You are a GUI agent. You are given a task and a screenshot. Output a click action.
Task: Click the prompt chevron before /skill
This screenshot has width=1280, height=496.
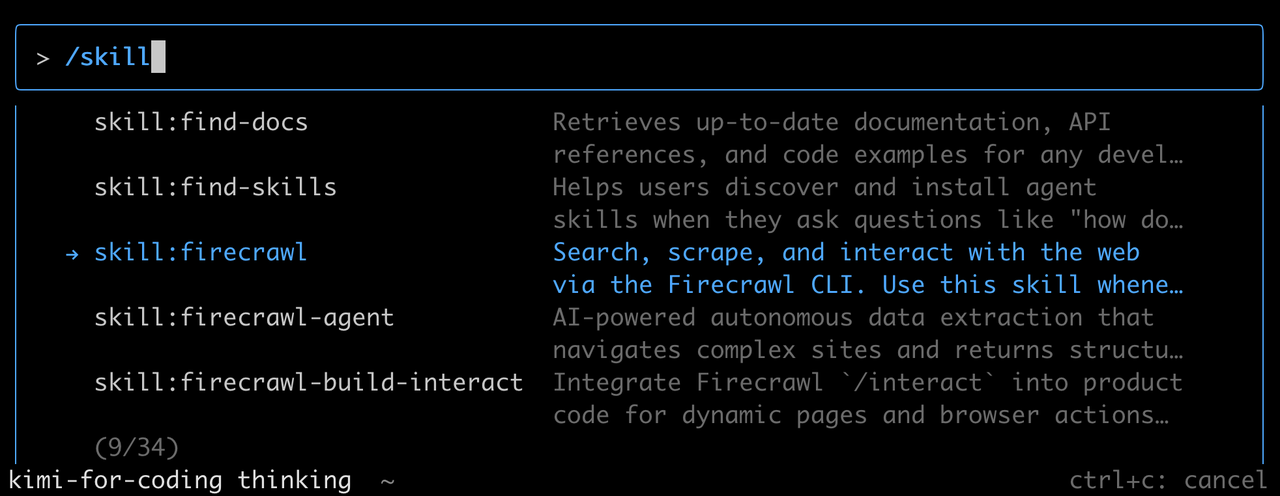coord(42,58)
